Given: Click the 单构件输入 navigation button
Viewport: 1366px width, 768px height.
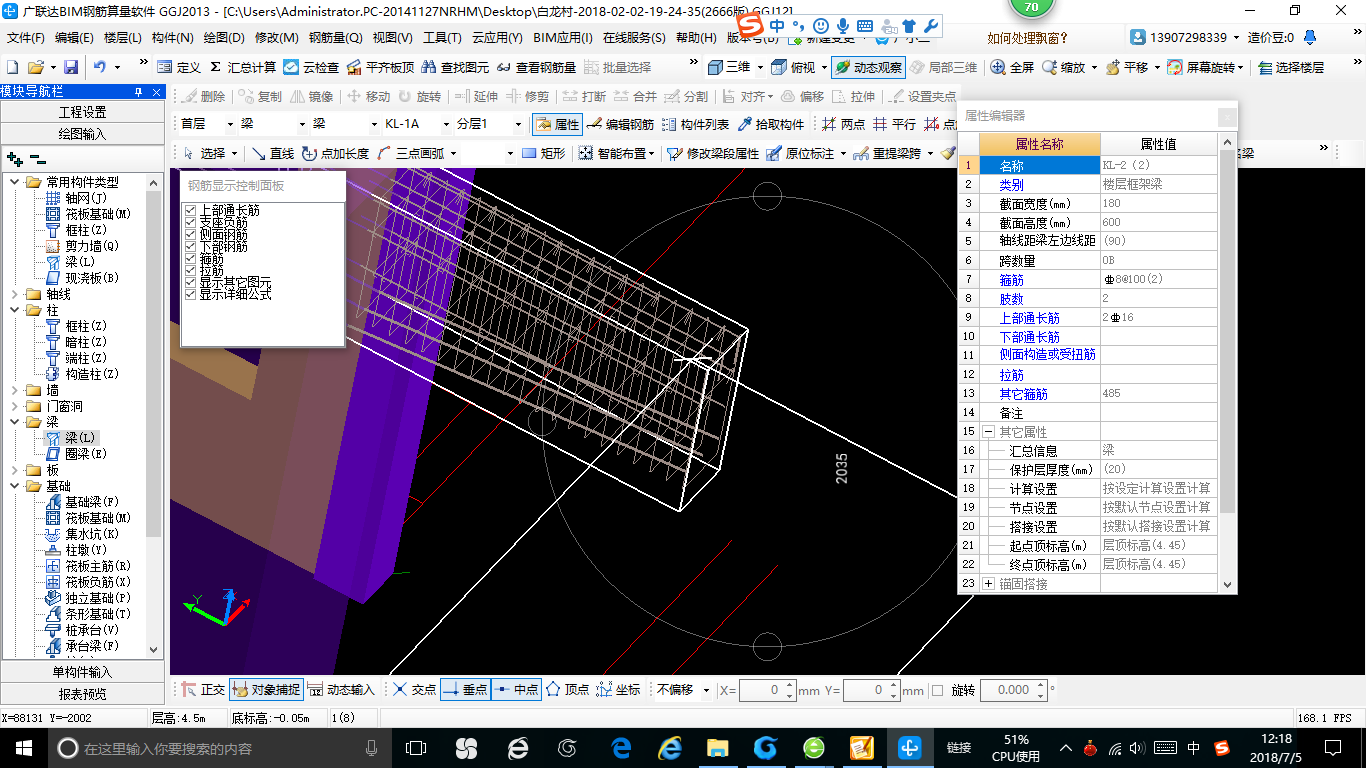Looking at the screenshot, I should coord(82,672).
